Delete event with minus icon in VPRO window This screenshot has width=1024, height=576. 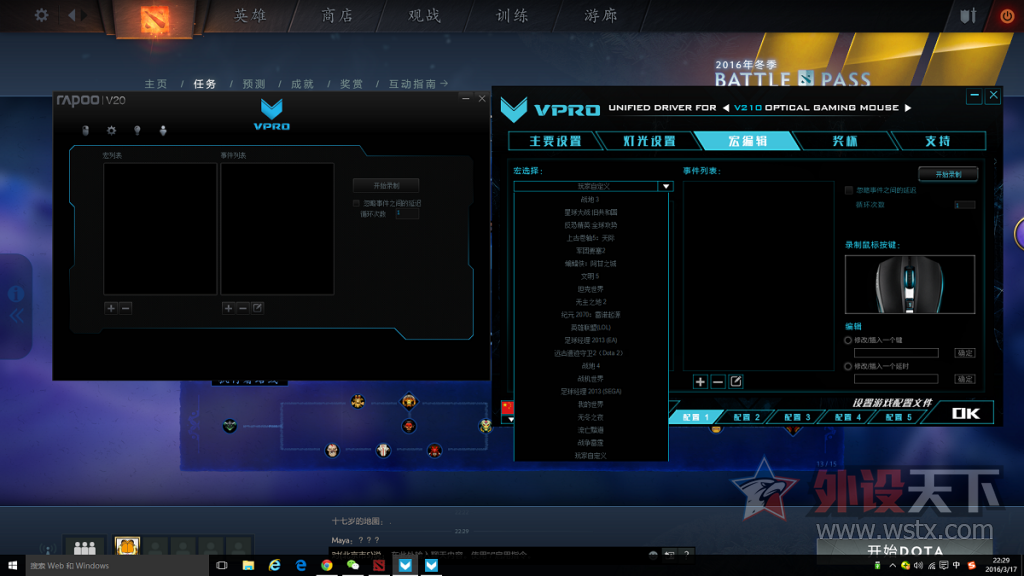coord(718,381)
